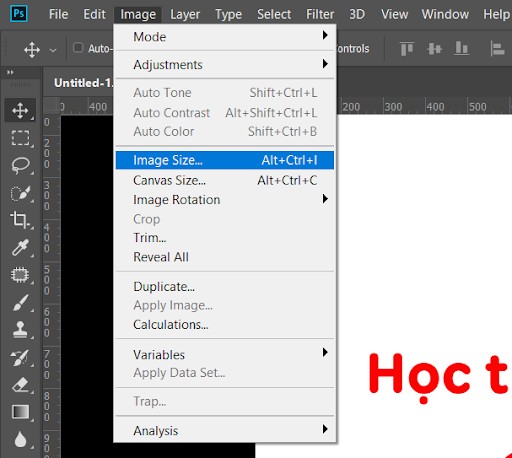Screen dimensions: 512x458
Task: Open the Type menu
Action: pyautogui.click(x=228, y=14)
